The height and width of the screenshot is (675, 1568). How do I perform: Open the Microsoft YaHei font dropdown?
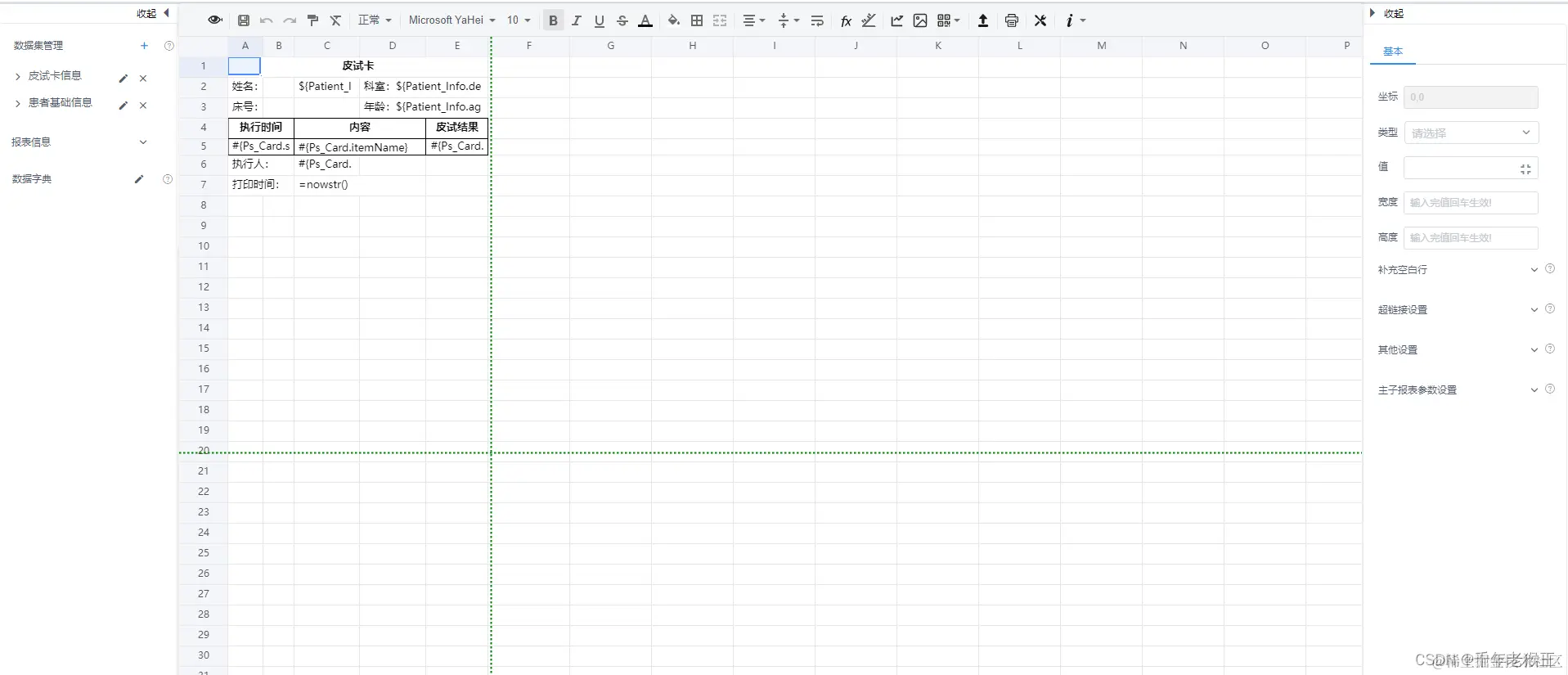point(452,20)
